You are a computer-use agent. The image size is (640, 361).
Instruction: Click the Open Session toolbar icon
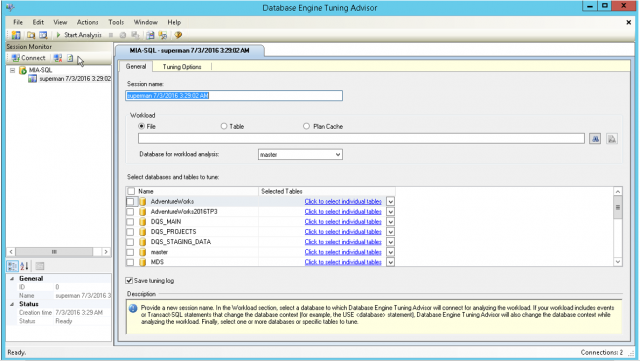click(x=43, y=35)
